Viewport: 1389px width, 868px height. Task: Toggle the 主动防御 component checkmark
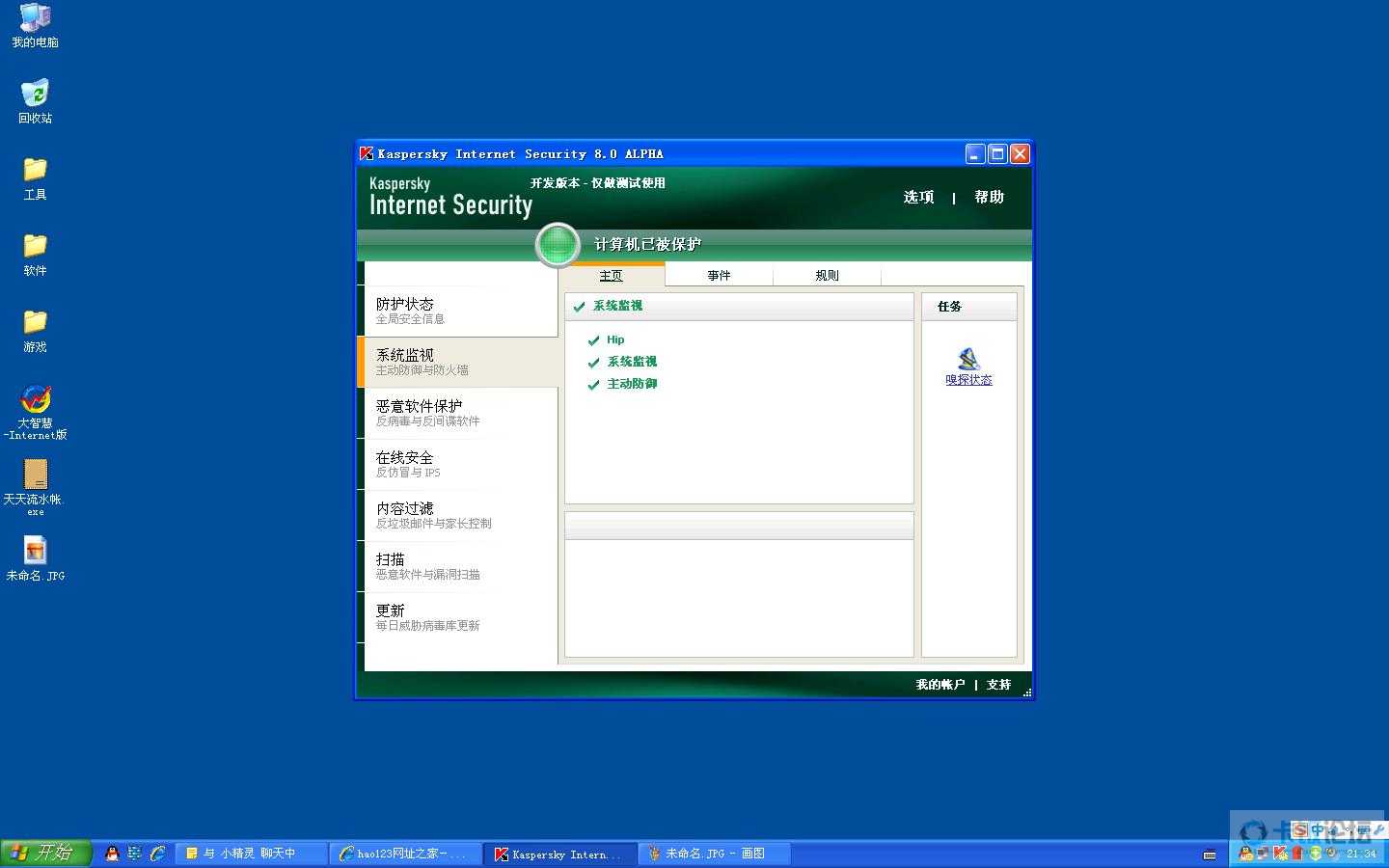593,385
